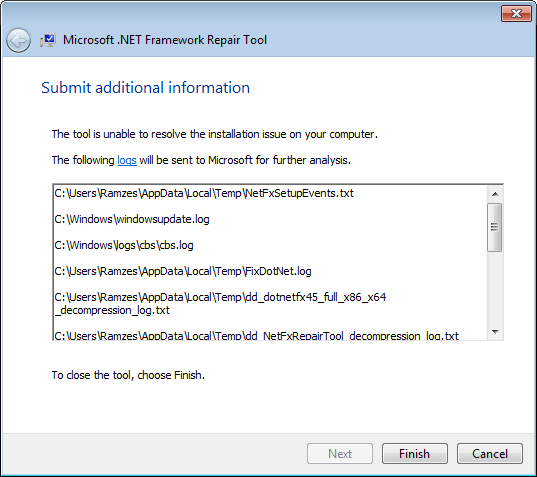Click 'To close the tool, choose Finish' text
The image size is (537, 477).
pos(128,375)
